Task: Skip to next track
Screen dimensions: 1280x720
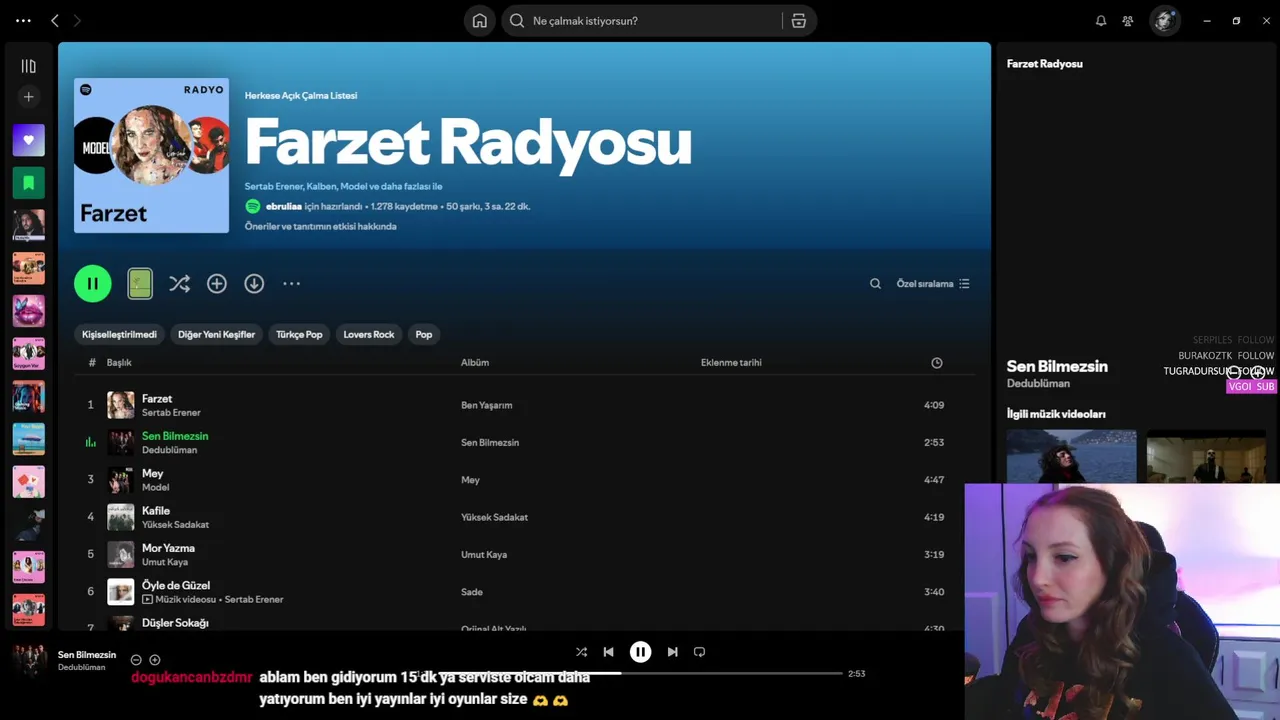Action: 672,652
